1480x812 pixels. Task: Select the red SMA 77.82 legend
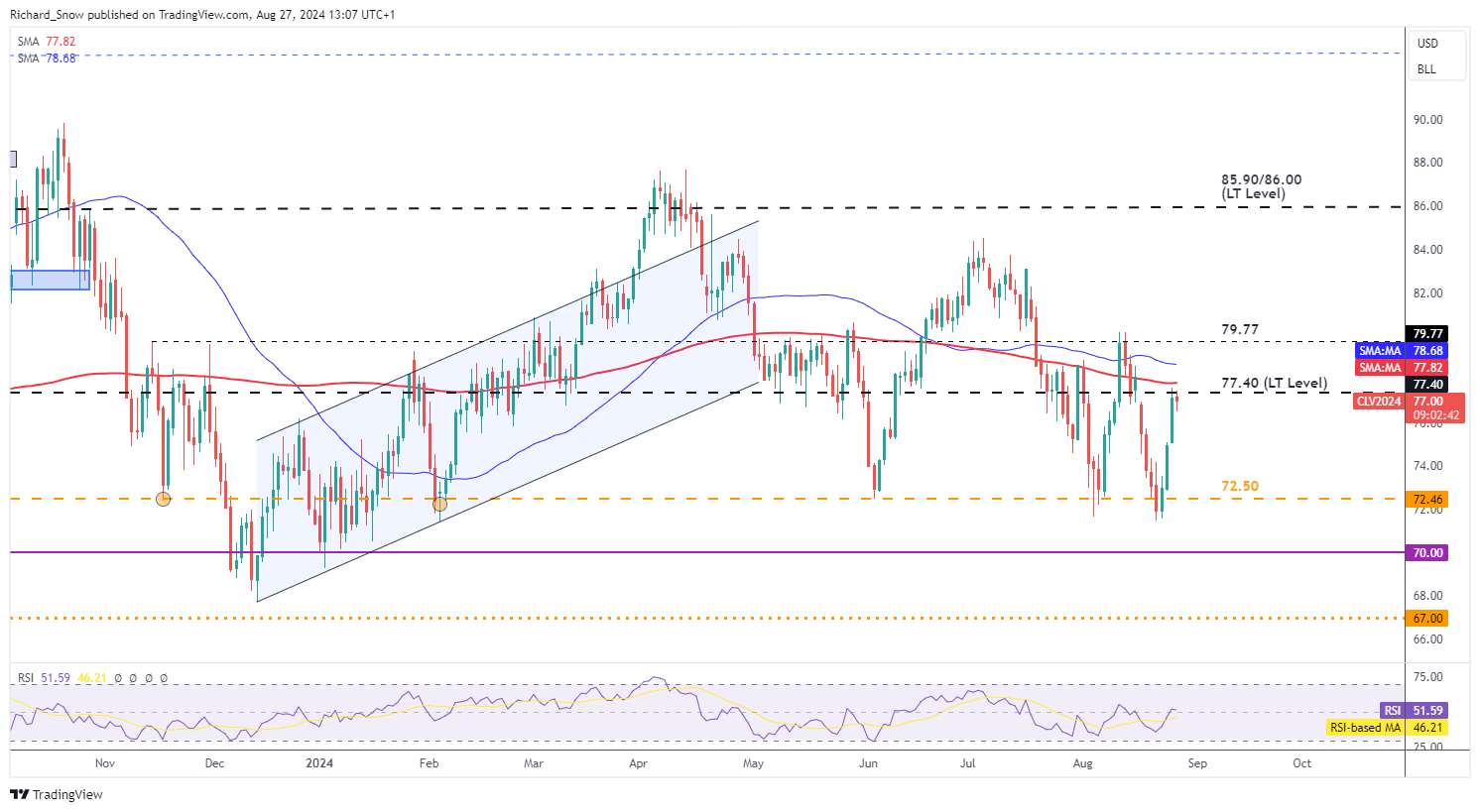click(47, 42)
